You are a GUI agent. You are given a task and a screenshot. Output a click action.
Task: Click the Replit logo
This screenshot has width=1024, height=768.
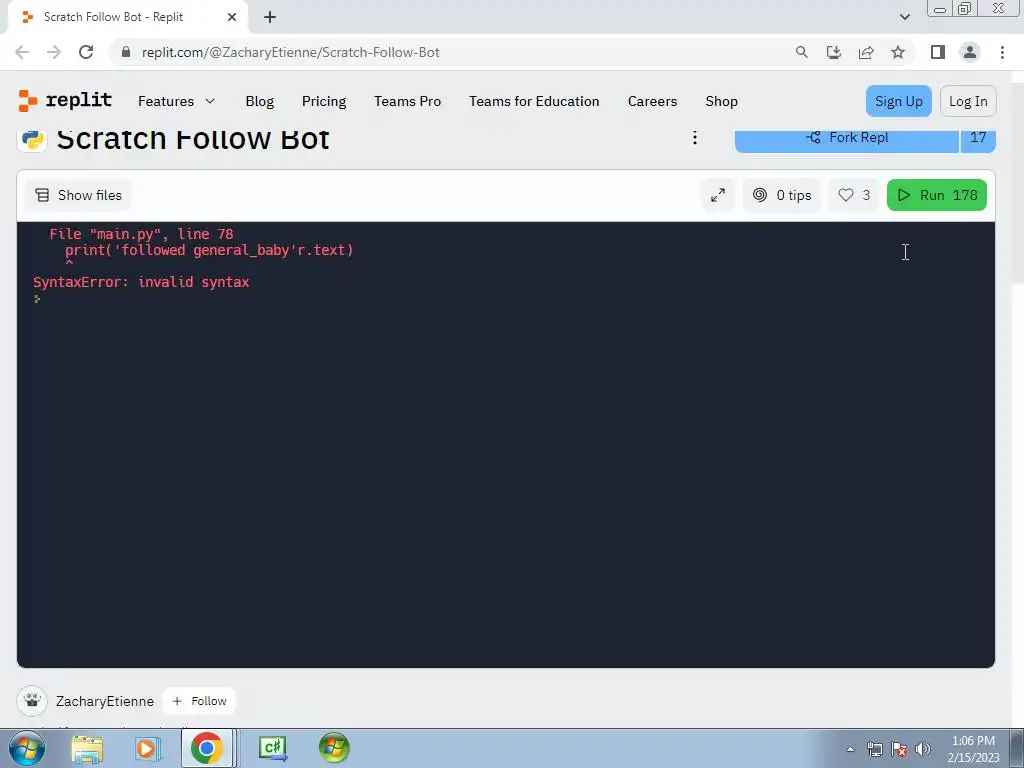tap(65, 101)
